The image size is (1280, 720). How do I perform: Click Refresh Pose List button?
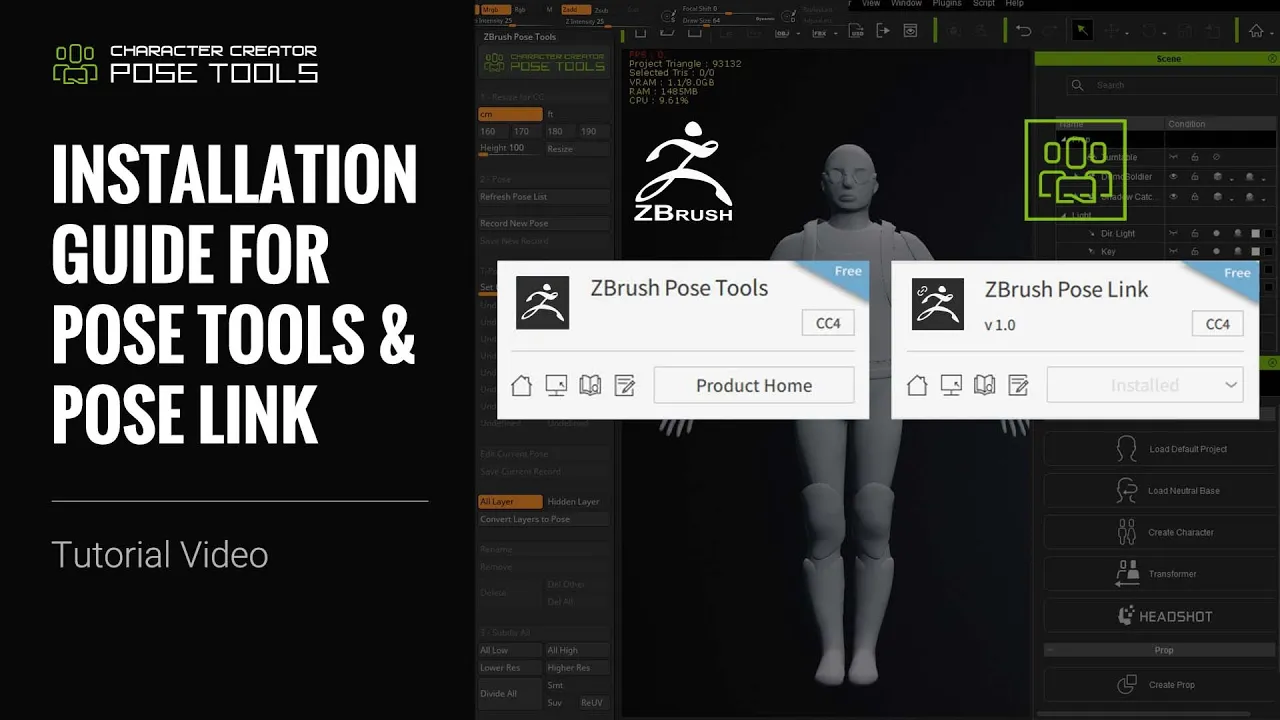[544, 197]
